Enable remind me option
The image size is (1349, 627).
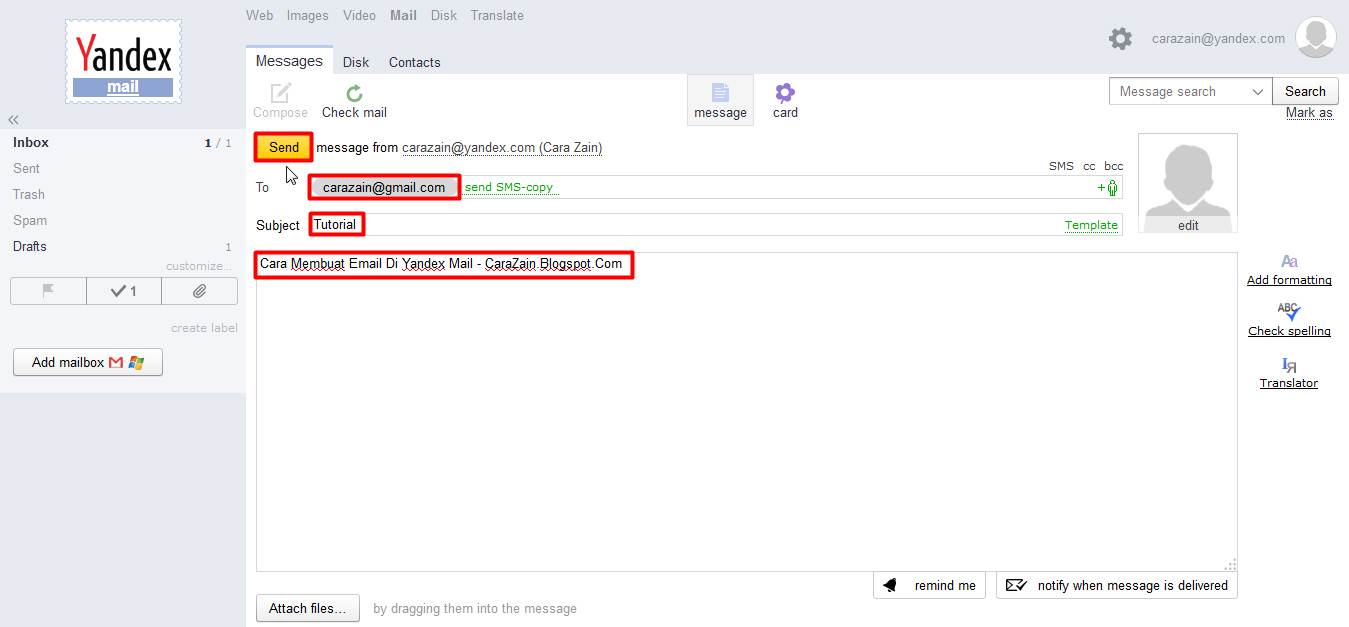(930, 585)
